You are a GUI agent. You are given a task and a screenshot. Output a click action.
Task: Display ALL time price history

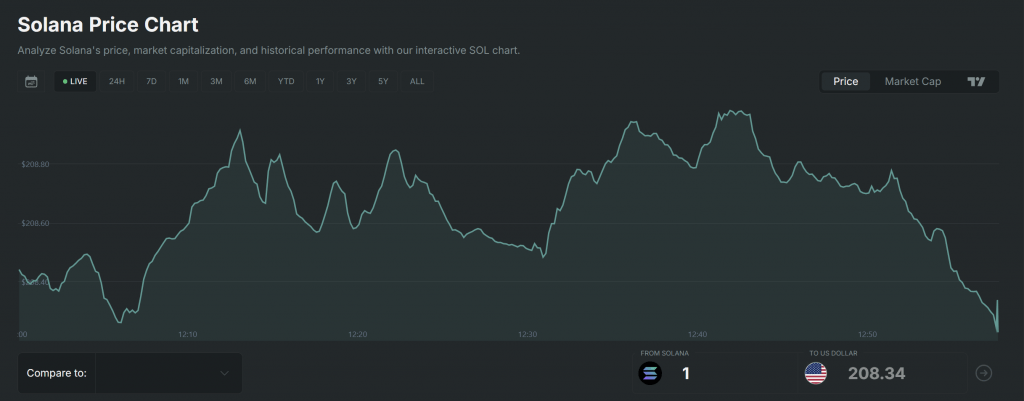pos(417,81)
